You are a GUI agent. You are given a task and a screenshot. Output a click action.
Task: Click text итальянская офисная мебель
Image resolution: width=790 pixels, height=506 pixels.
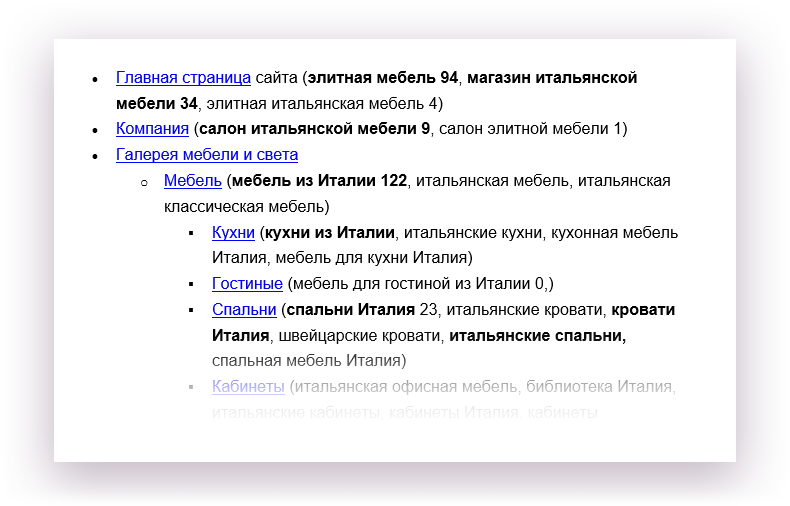pos(406,386)
